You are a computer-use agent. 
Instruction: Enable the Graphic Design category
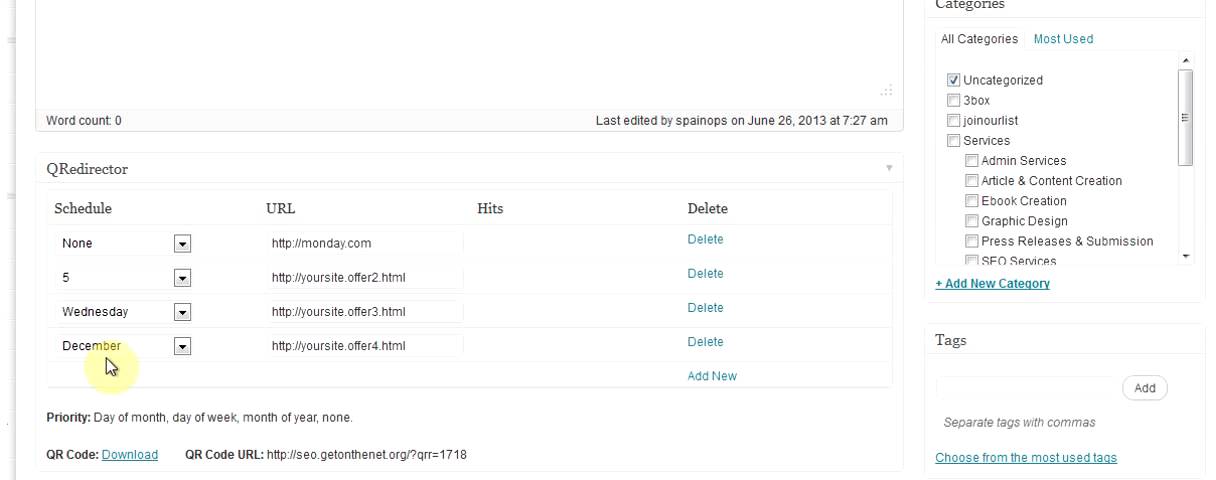pos(971,221)
